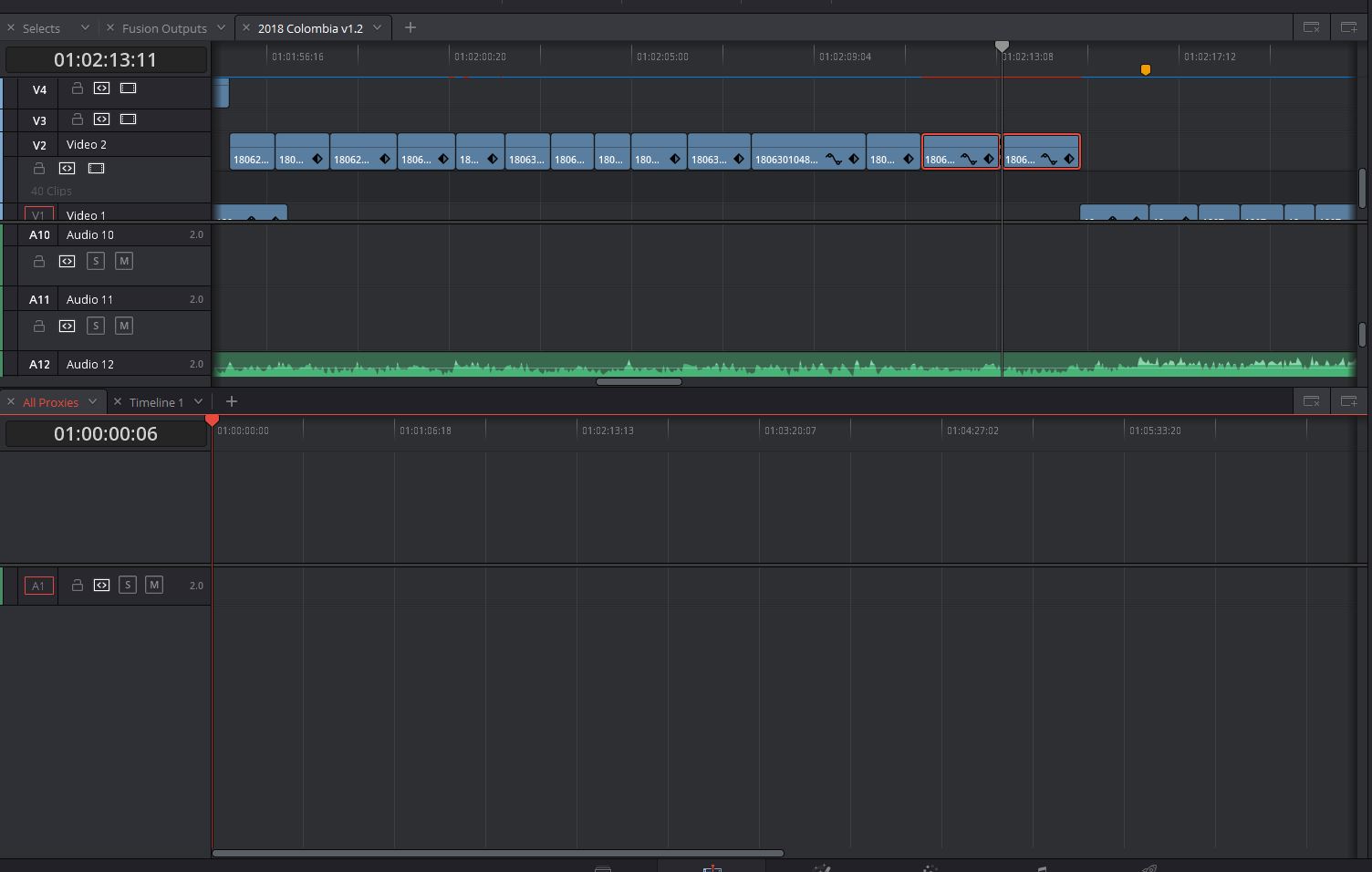Screen dimensions: 1372x872
Task: Open the 2018 Colombia v1.2 timeline dropdown
Action: point(377,28)
